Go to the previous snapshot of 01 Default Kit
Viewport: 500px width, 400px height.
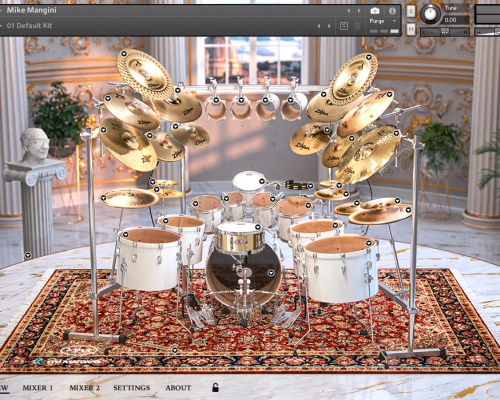pyautogui.click(x=319, y=26)
